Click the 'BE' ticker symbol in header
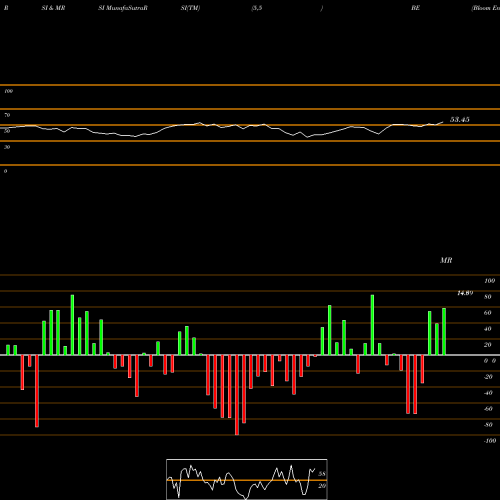The height and width of the screenshot is (500, 500). (415, 8)
